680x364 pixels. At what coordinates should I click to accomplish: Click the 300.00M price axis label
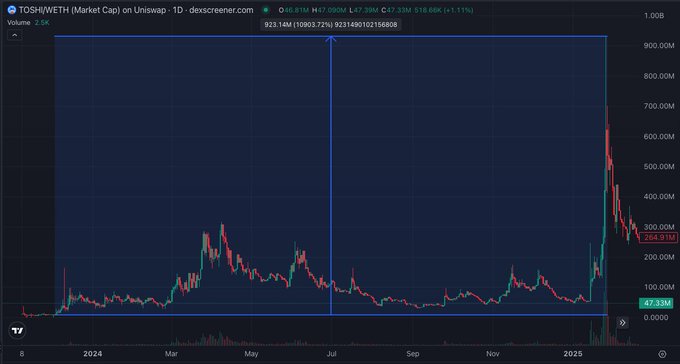tap(659, 226)
